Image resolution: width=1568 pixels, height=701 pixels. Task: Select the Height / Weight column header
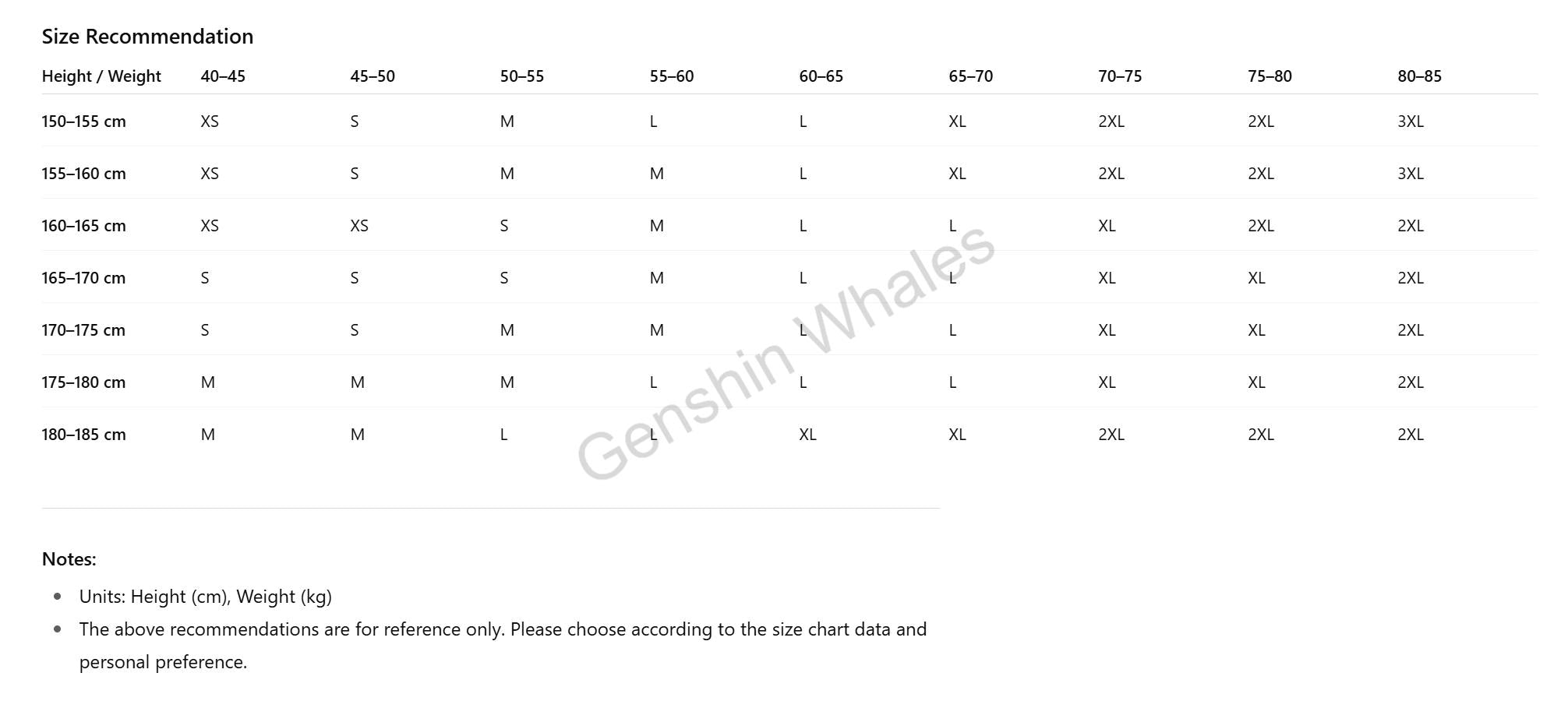pos(101,76)
